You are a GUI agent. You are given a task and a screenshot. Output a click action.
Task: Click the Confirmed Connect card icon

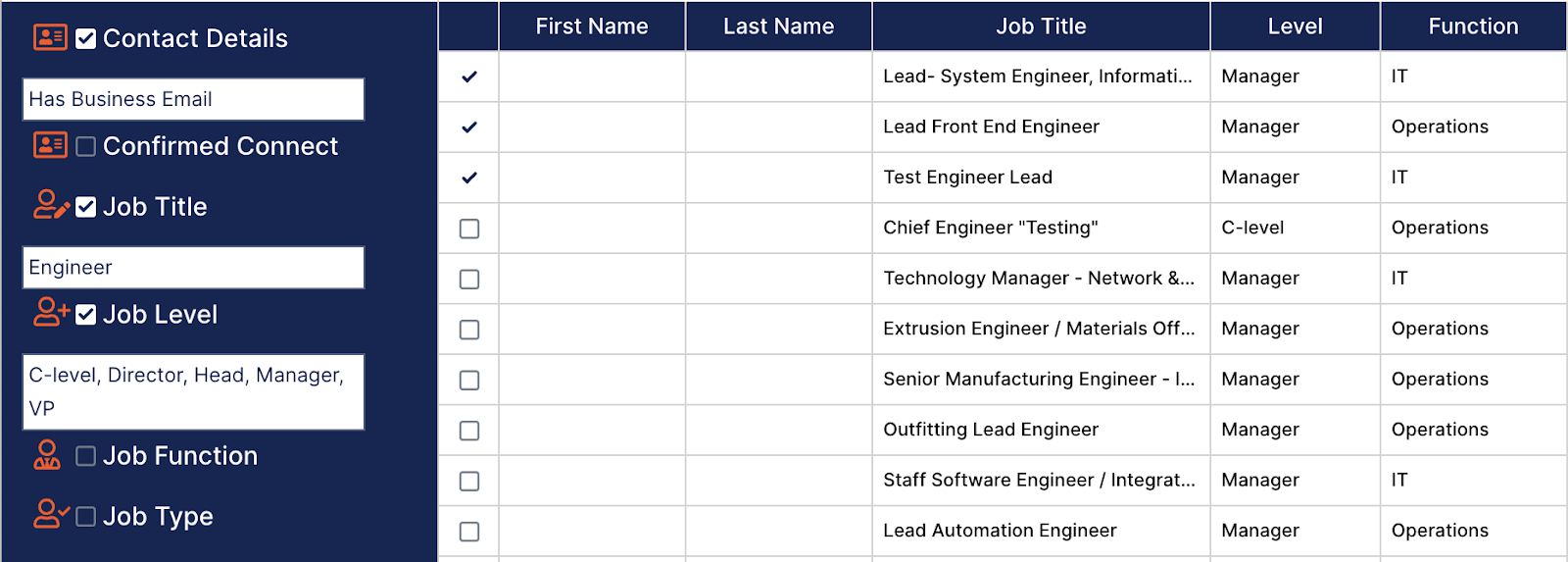pyautogui.click(x=50, y=145)
